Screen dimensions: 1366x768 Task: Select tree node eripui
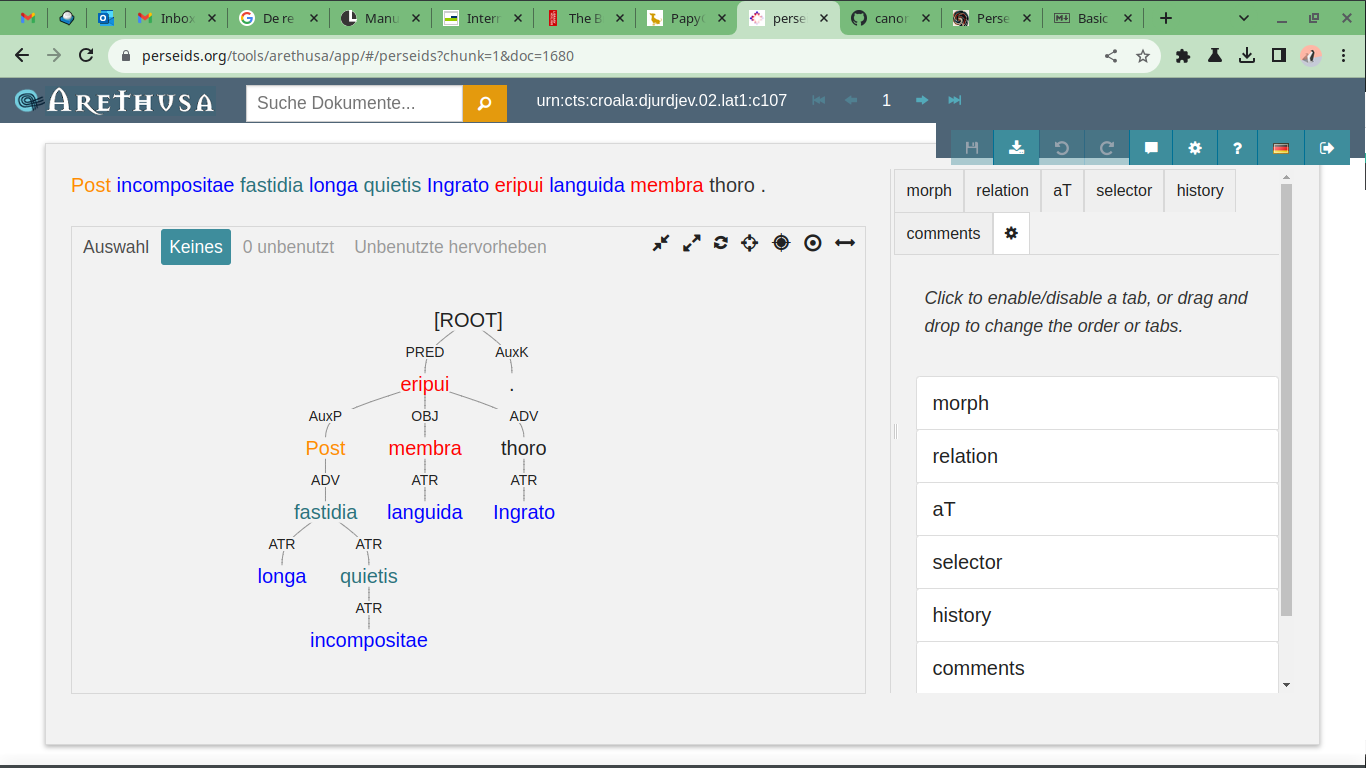(x=425, y=384)
